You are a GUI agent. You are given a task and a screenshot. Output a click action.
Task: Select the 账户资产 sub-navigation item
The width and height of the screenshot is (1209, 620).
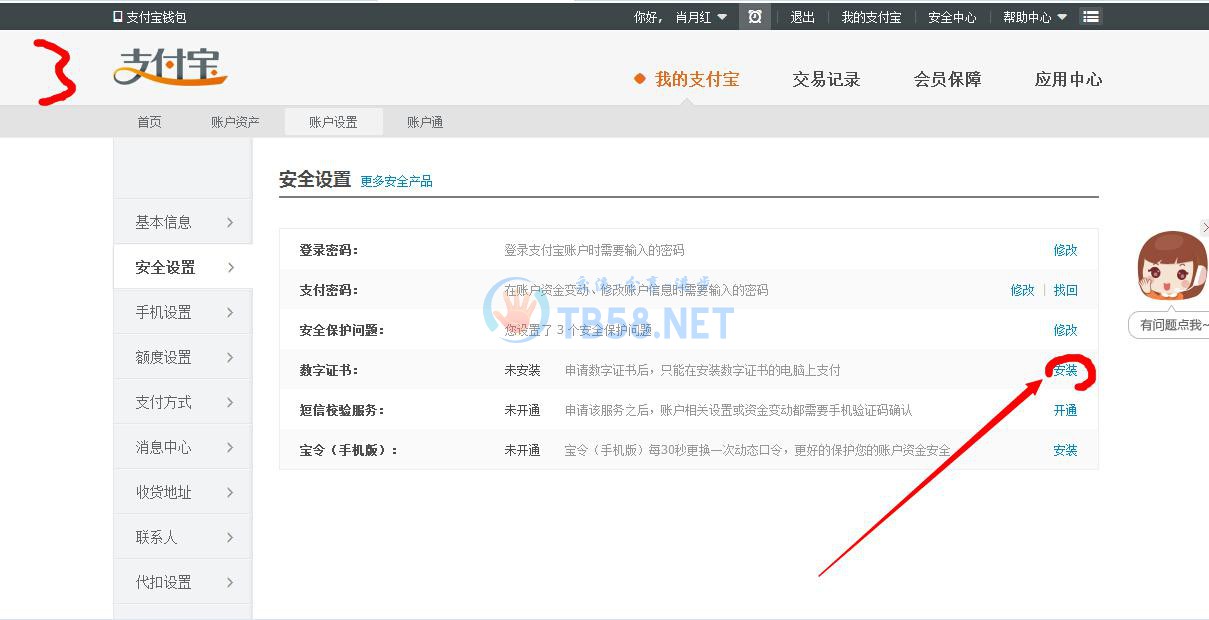[235, 122]
